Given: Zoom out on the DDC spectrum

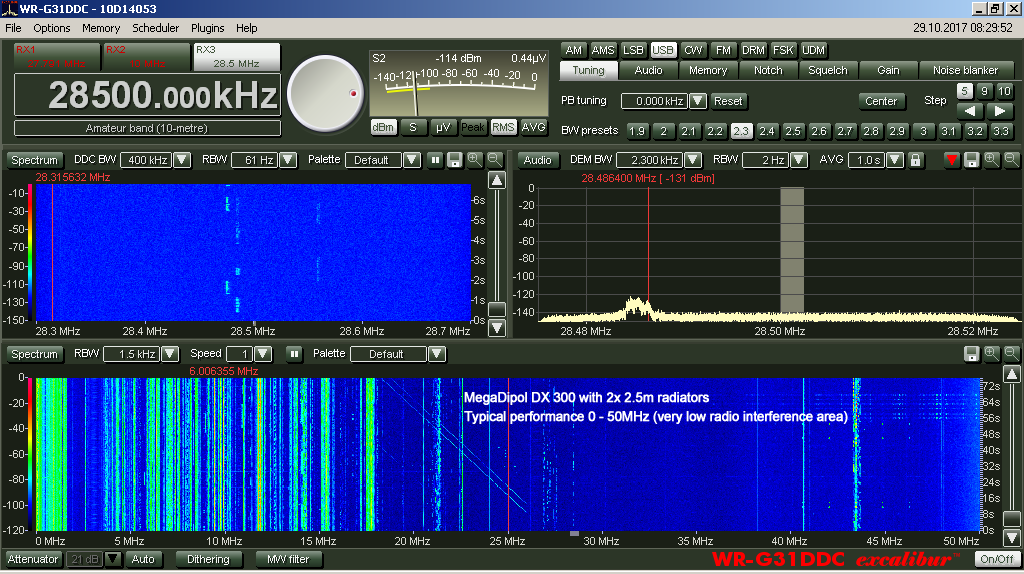Looking at the screenshot, I should (495, 159).
